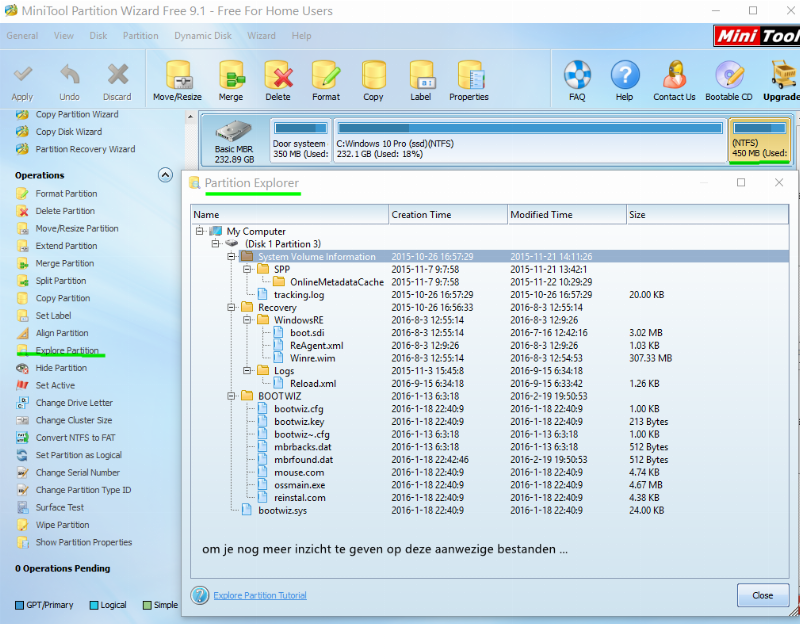Select the bootwiz.sys file row
The image size is (800, 624).
click(x=490, y=510)
